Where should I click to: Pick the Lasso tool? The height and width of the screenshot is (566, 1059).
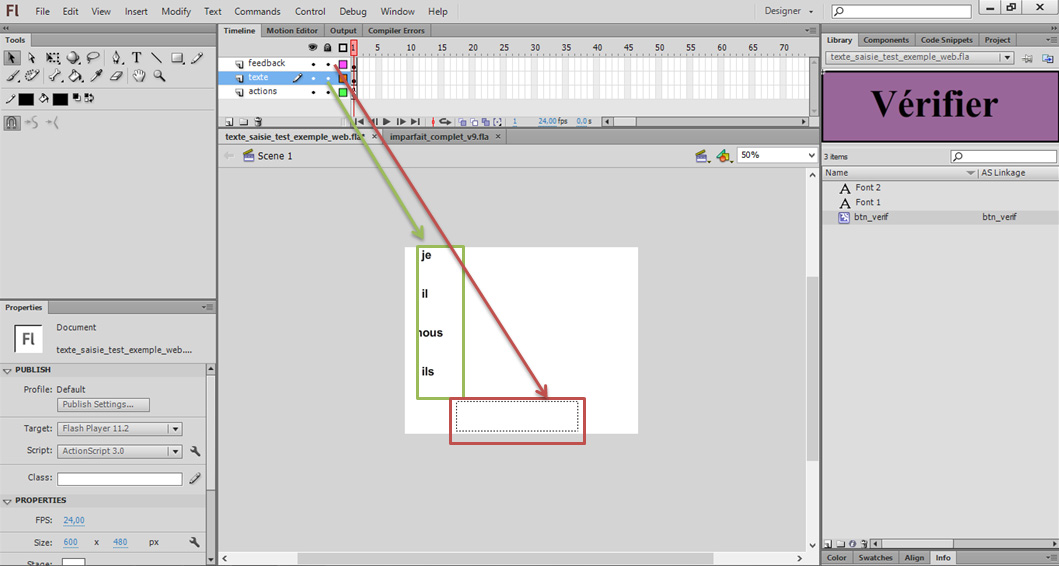[93, 58]
